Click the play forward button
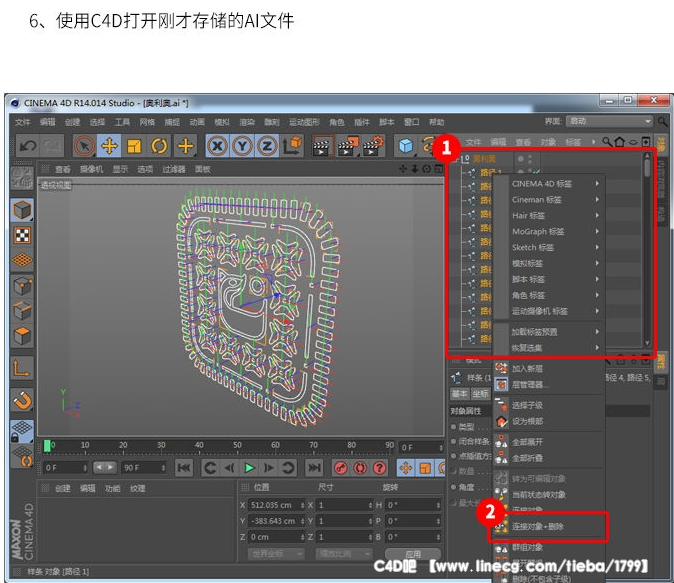 click(249, 467)
